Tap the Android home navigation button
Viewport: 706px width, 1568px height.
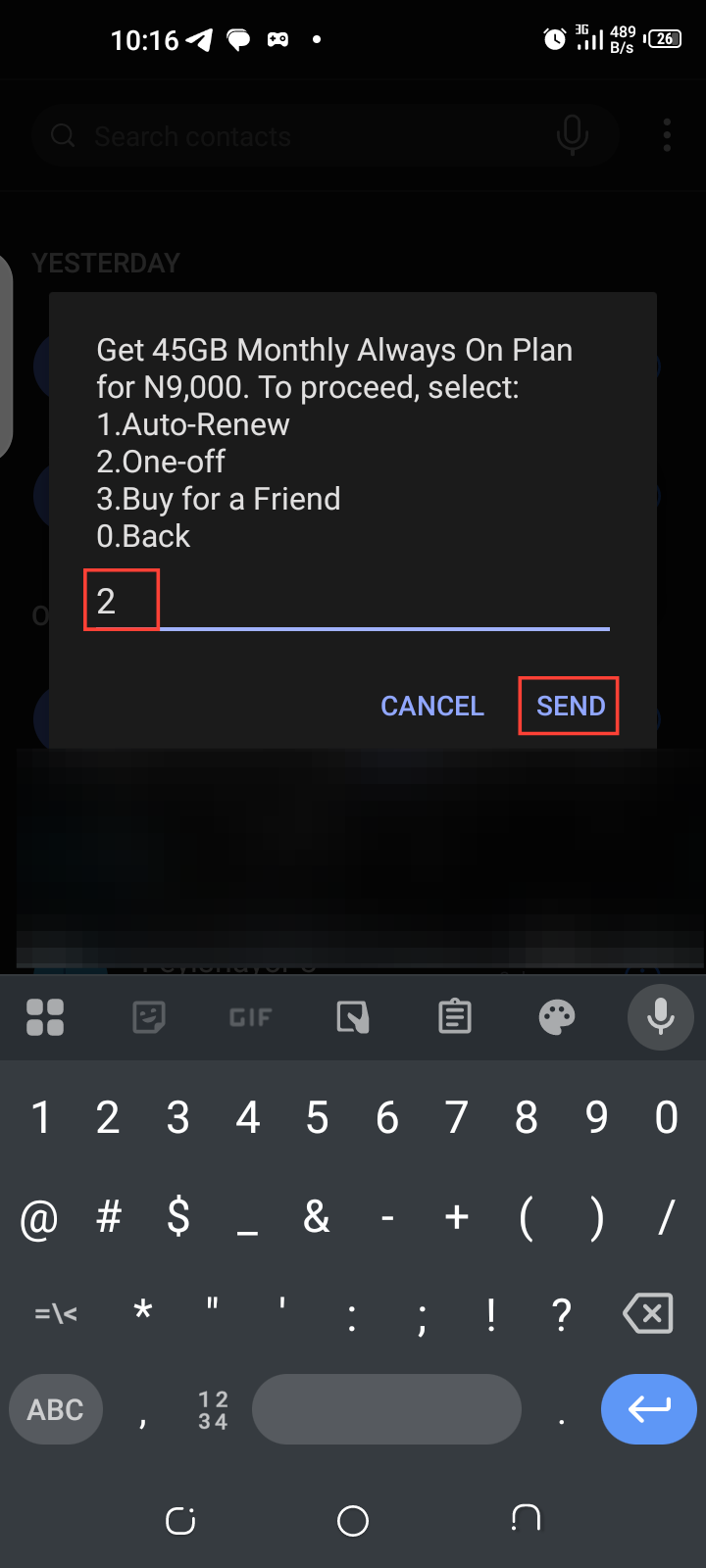(x=353, y=1520)
